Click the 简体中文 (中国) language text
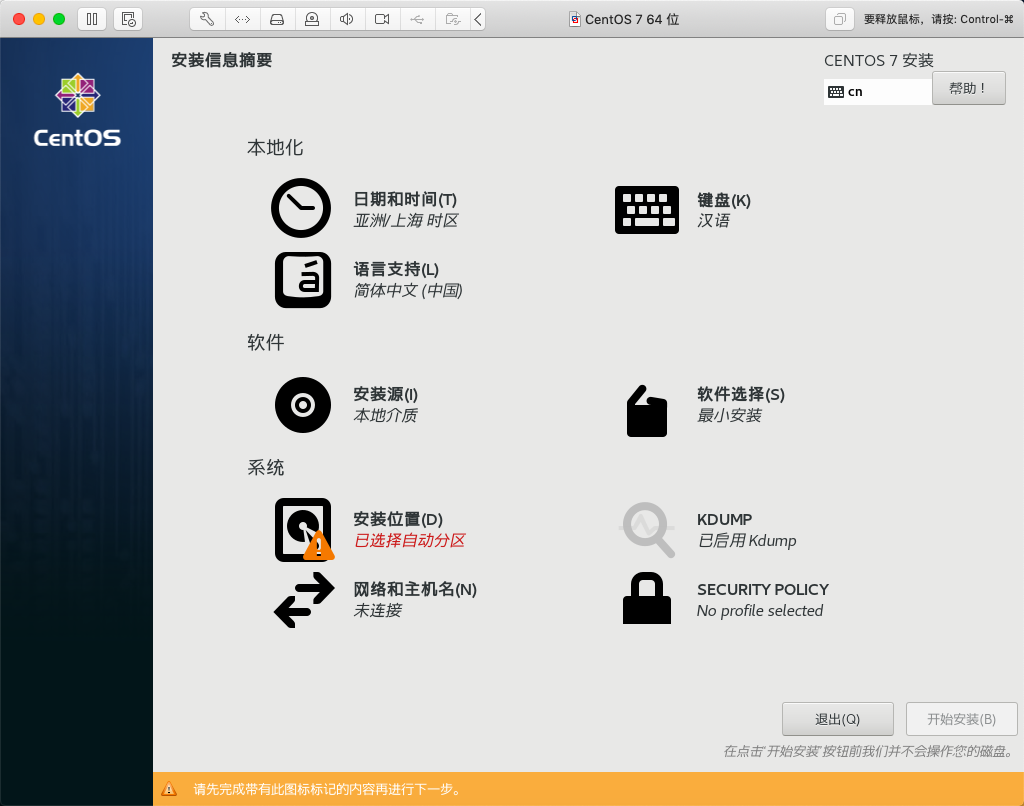The width and height of the screenshot is (1024, 806). click(408, 290)
